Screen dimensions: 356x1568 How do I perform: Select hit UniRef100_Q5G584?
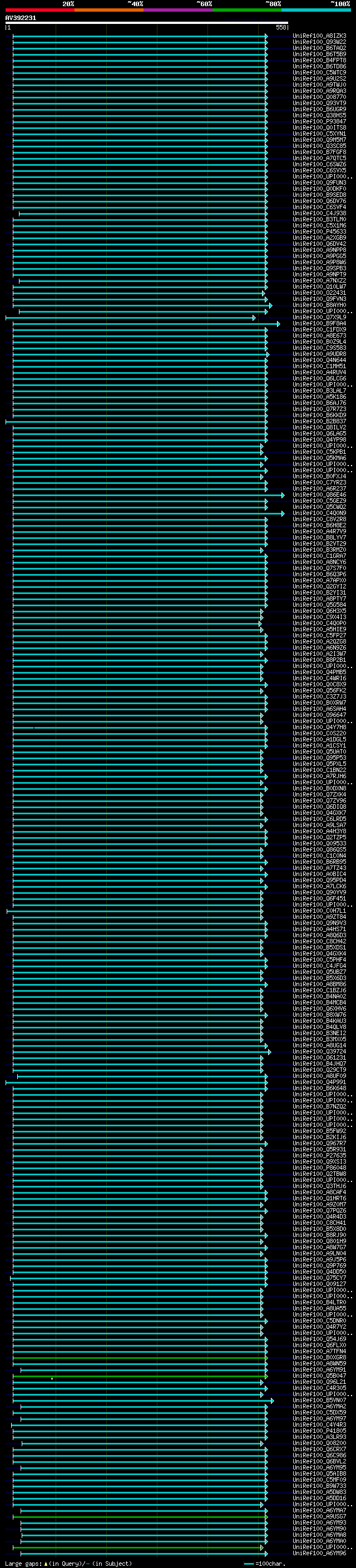[319, 605]
